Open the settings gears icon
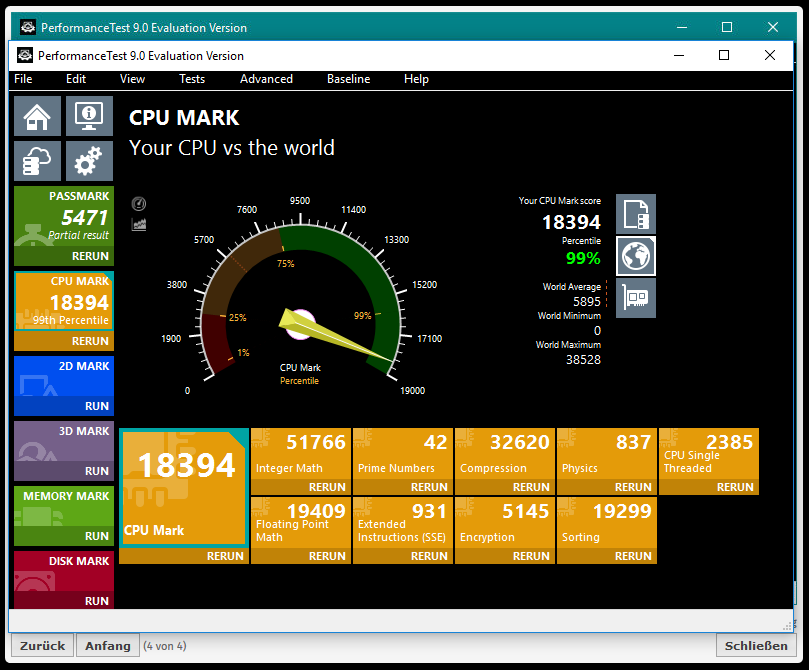The width and height of the screenshot is (809, 670). pos(89,161)
